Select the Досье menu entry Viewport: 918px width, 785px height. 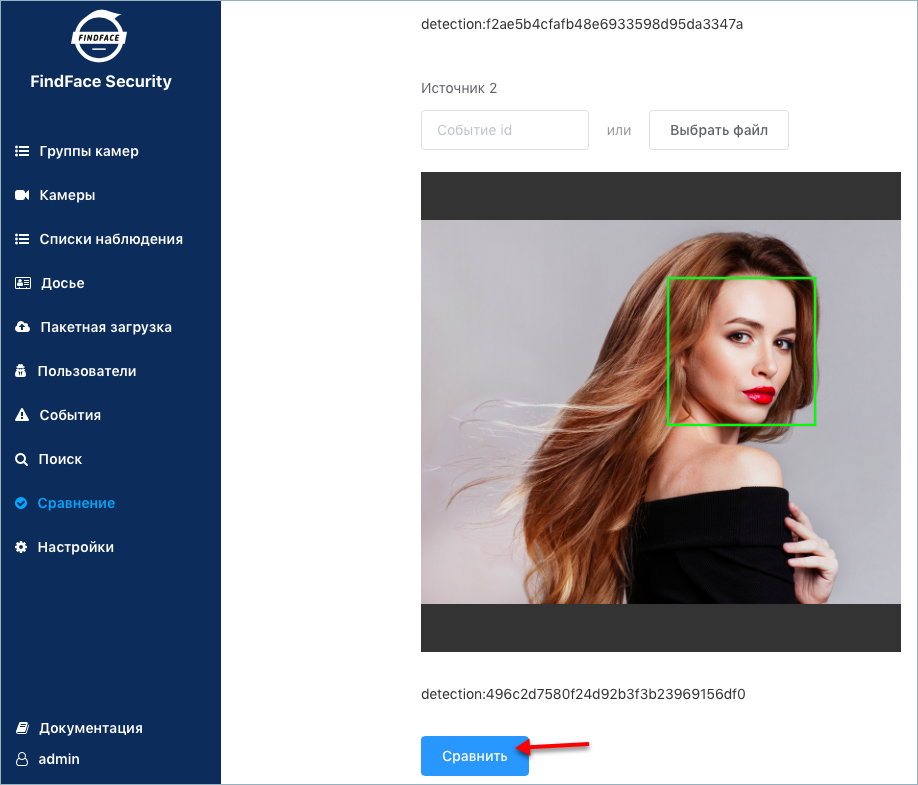(63, 283)
